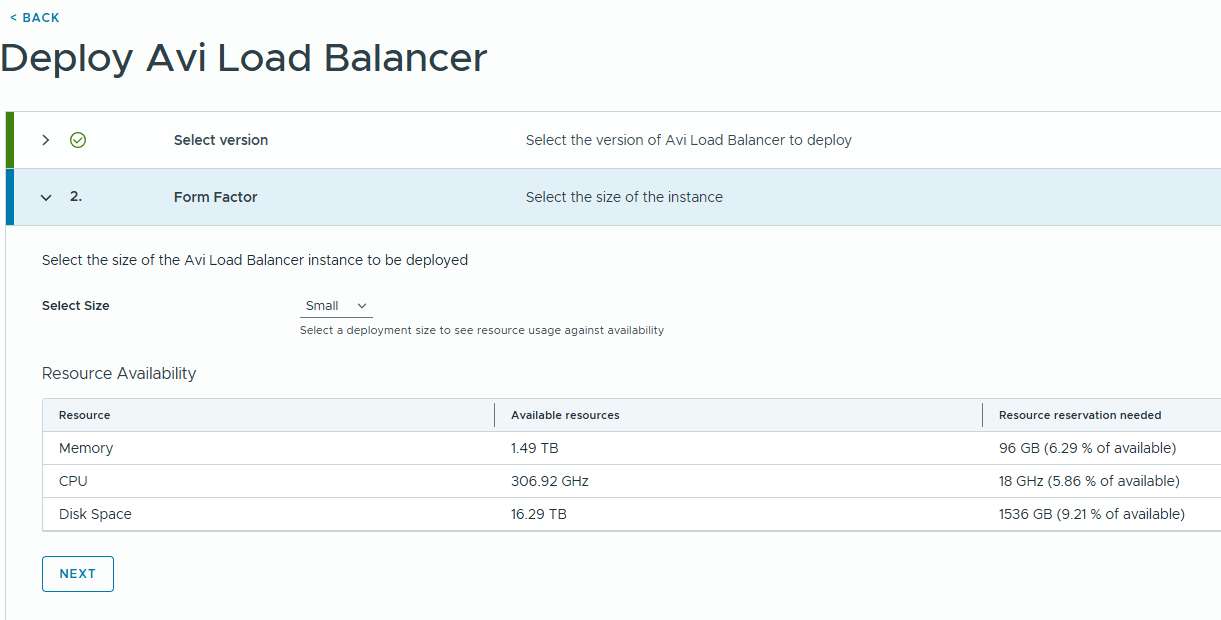Viewport: 1221px width, 620px height.
Task: Open the Select version step title
Action: pyautogui.click(x=221, y=140)
